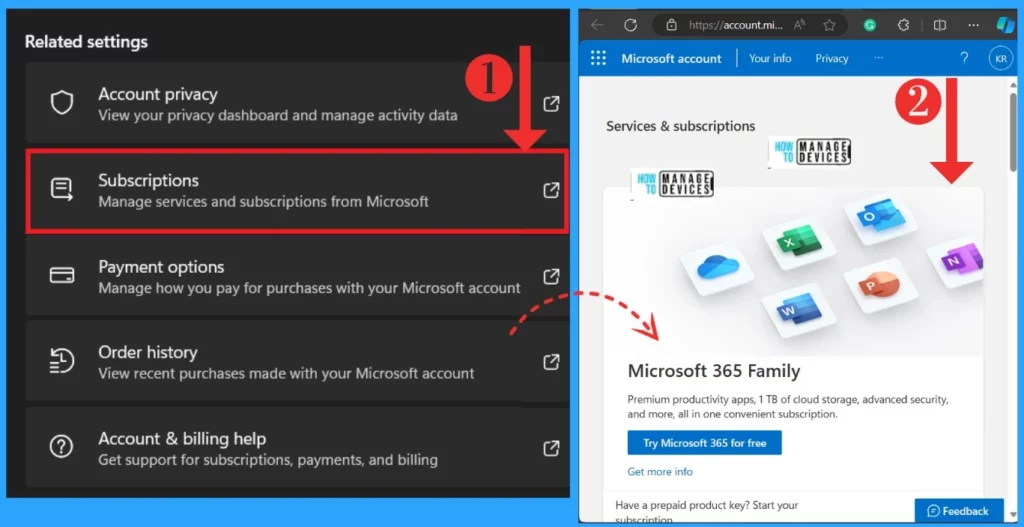Expand the overflow menu in Microsoft account header

[x=878, y=58]
